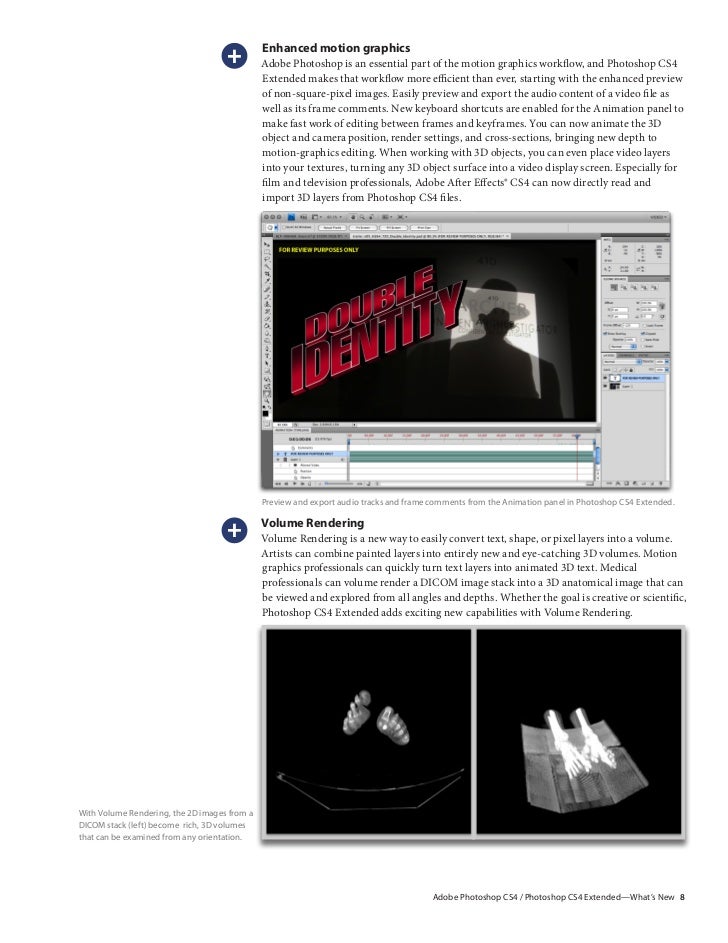Click the Animation (Timeline) panel tab

tap(292, 430)
